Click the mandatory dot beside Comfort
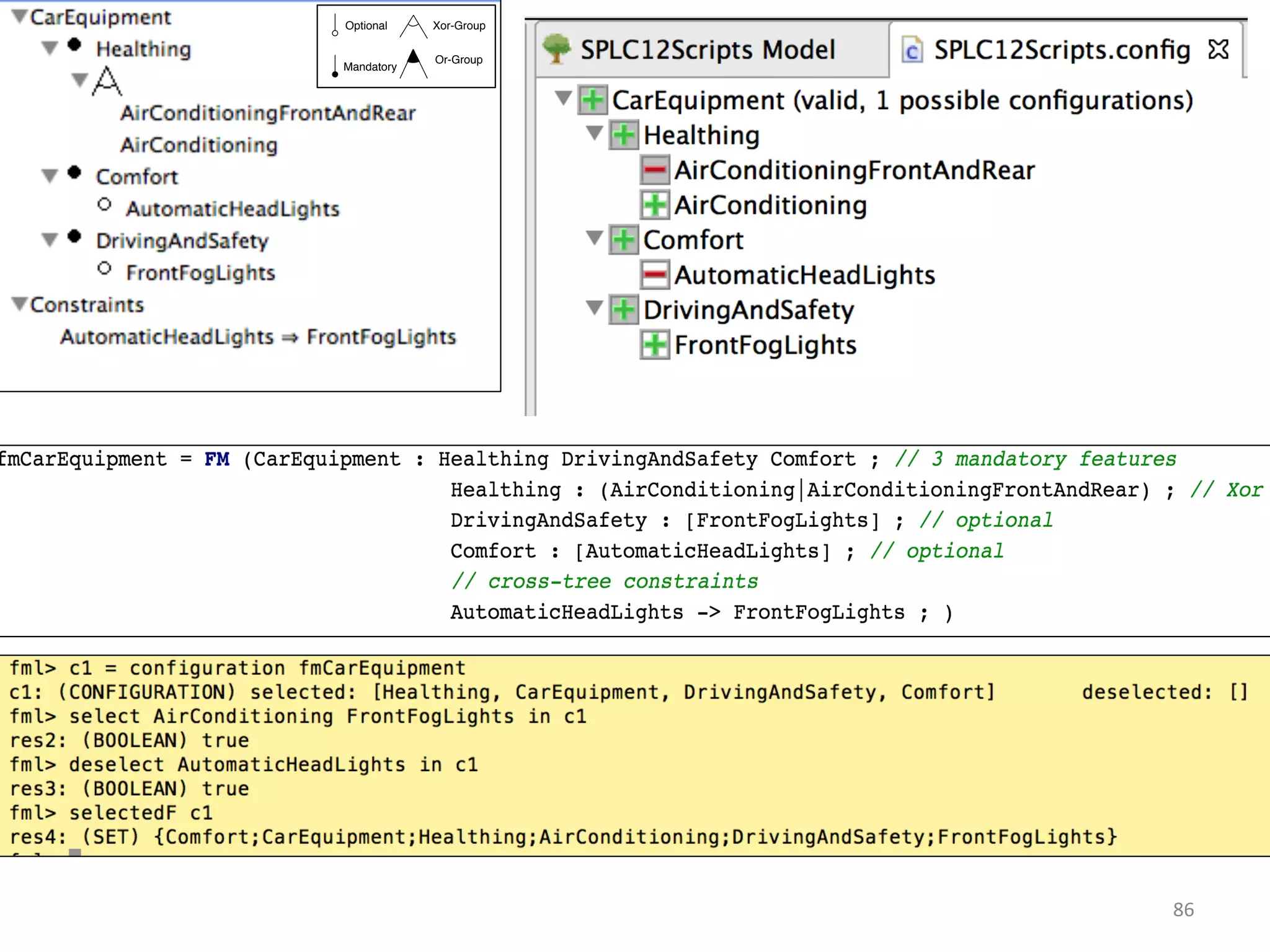 click(74, 172)
